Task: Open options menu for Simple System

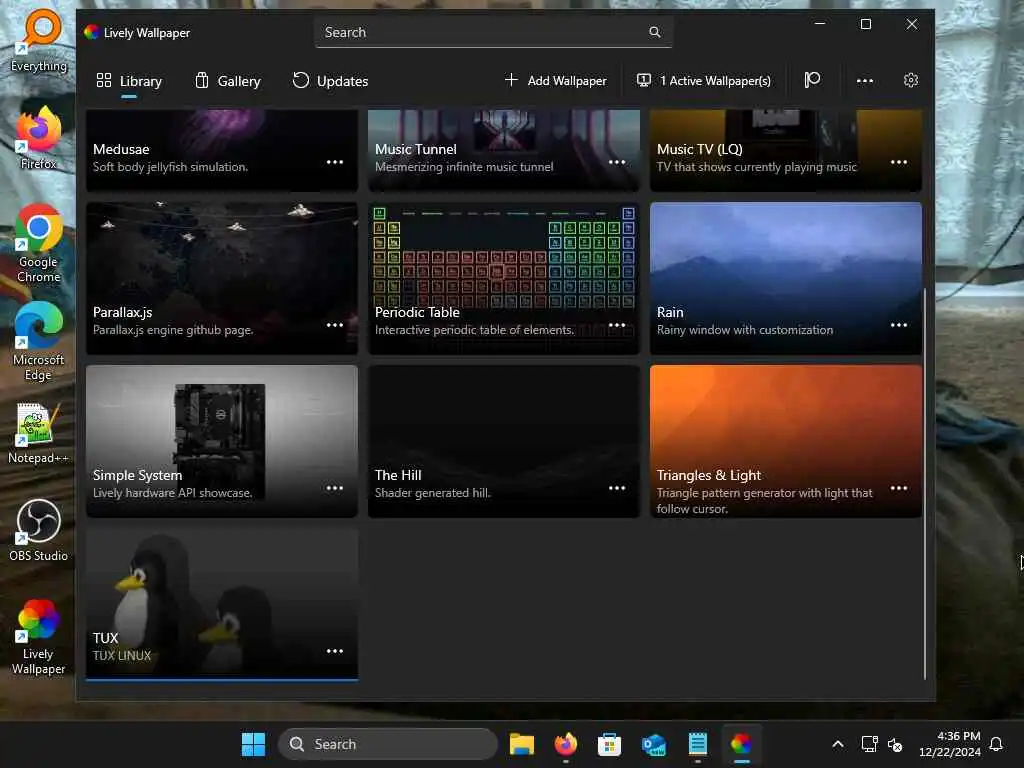Action: coord(335,488)
